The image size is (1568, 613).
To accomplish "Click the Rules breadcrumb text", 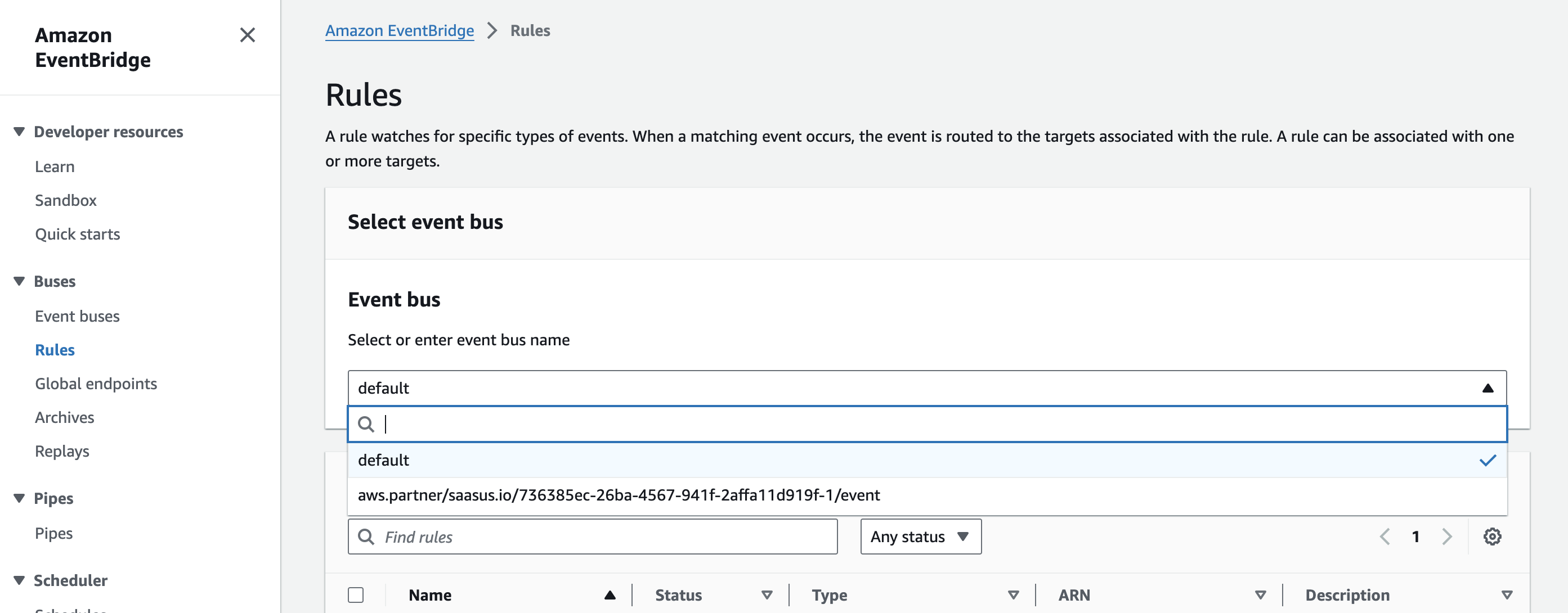I will [x=530, y=30].
